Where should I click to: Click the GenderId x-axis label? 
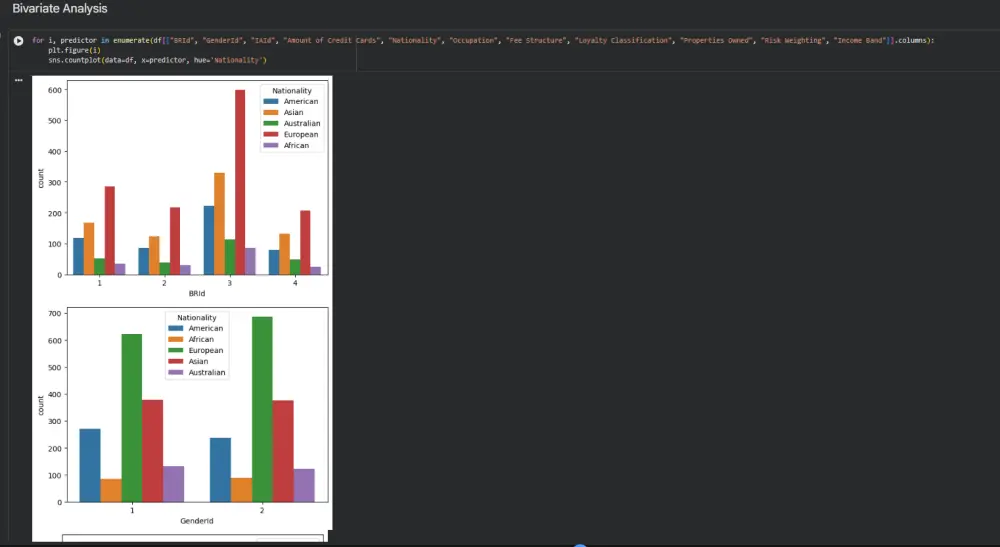[x=196, y=521]
